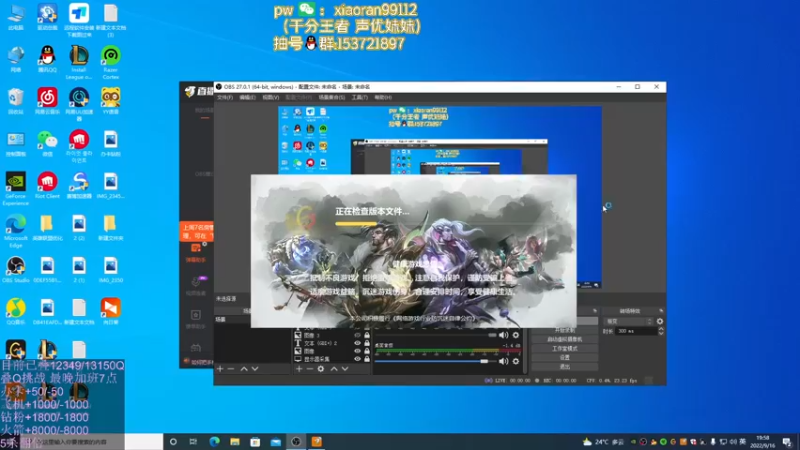Open the YY voice desktop icon
Viewport: 800px width, 450px height.
111,101
